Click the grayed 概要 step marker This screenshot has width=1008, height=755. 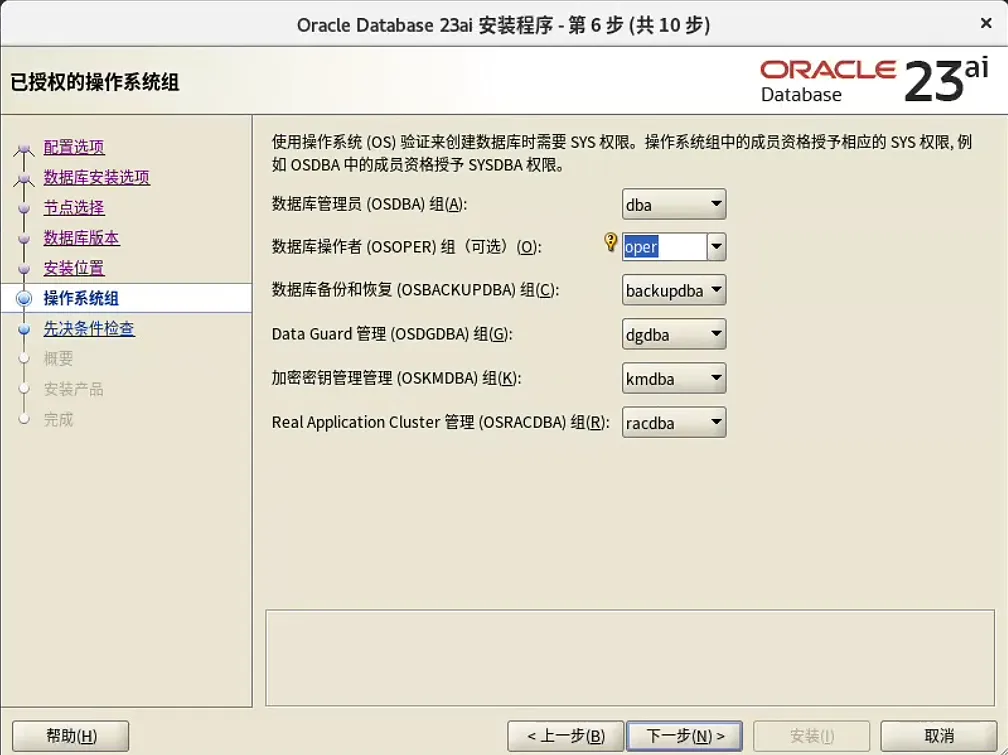[x=22, y=358]
